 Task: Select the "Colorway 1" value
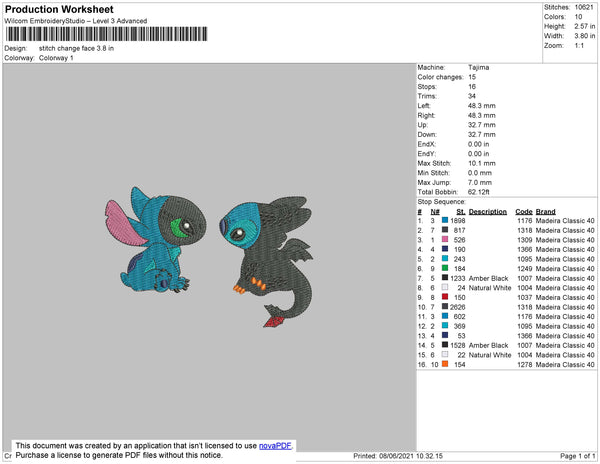[56, 58]
